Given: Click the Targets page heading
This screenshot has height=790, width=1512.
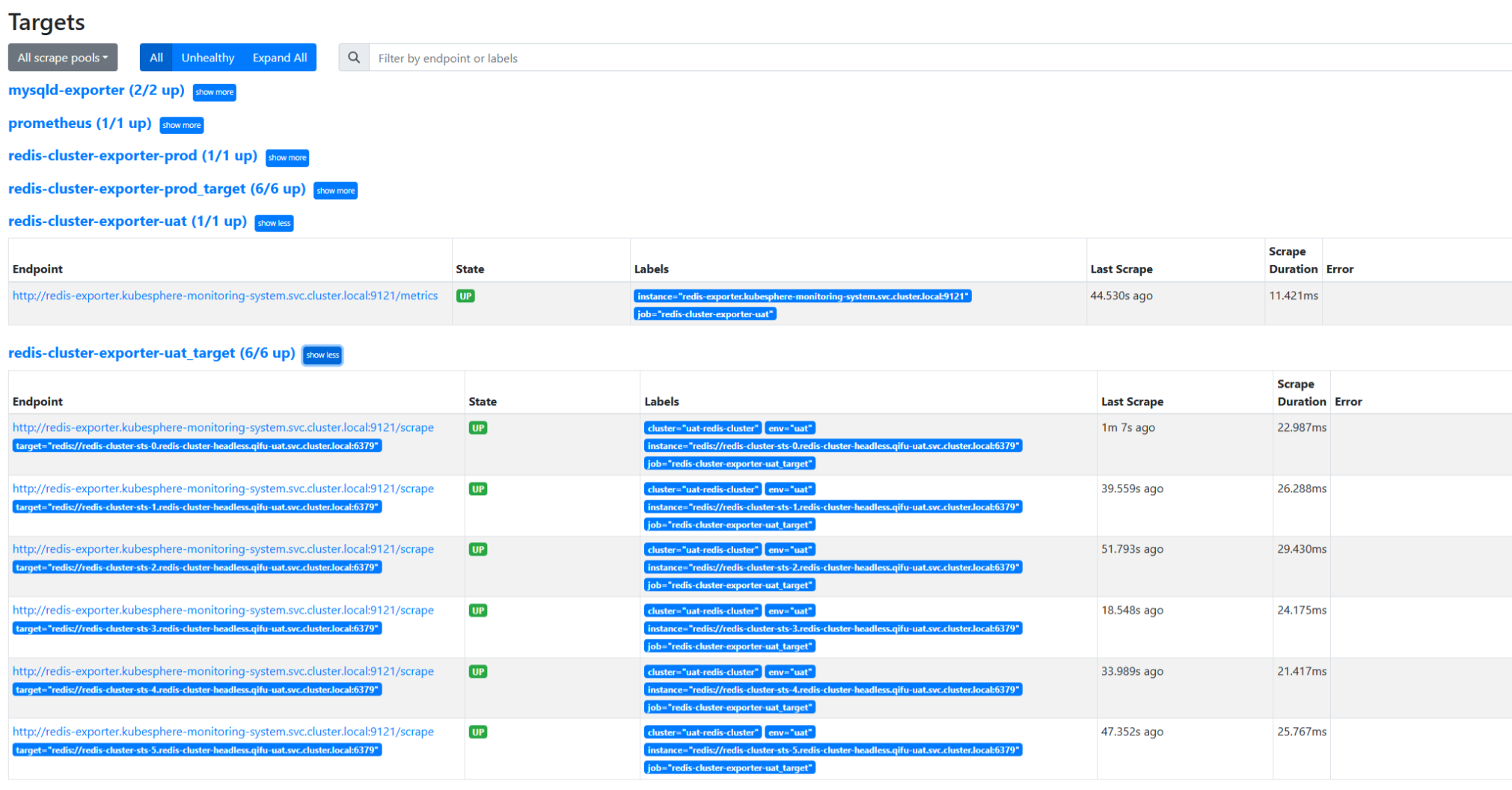Looking at the screenshot, I should [46, 22].
